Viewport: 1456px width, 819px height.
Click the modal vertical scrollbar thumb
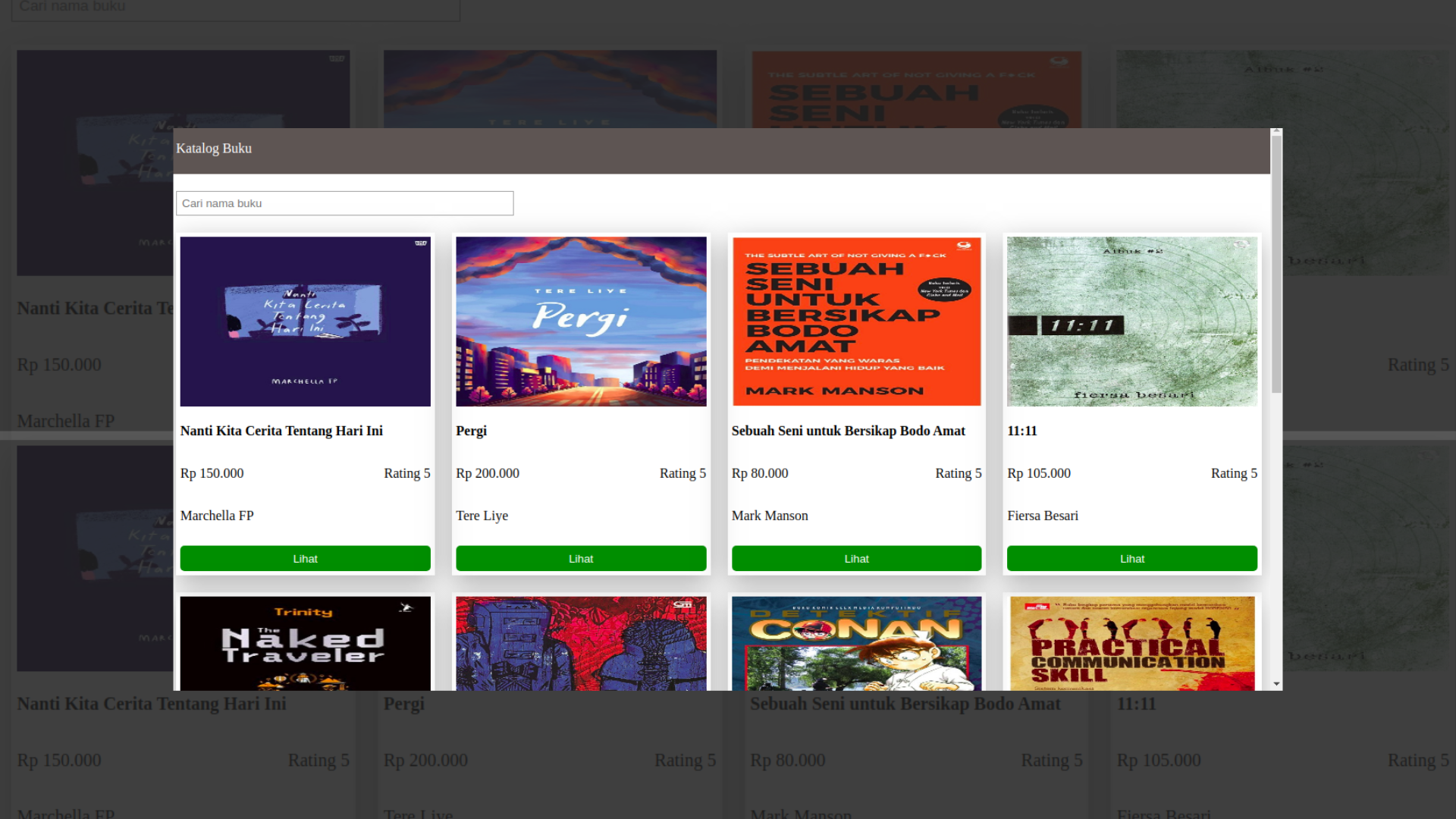click(x=1276, y=265)
